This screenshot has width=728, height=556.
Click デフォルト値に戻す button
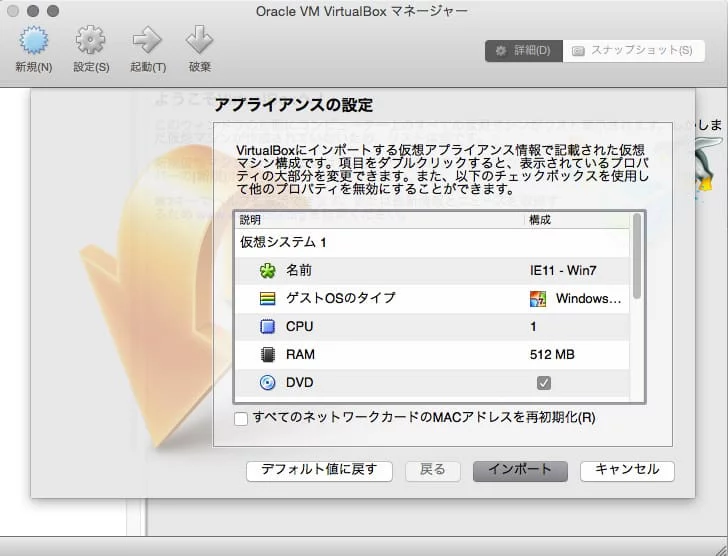click(x=319, y=471)
